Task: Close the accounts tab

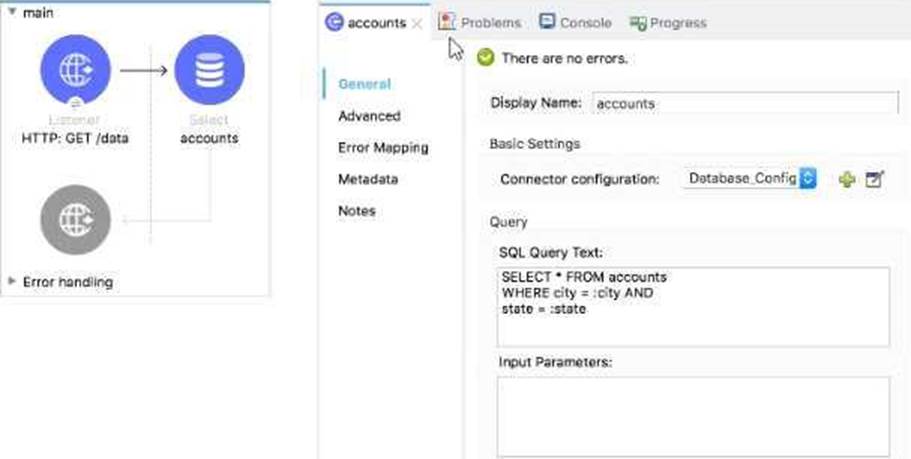Action: 417,23
